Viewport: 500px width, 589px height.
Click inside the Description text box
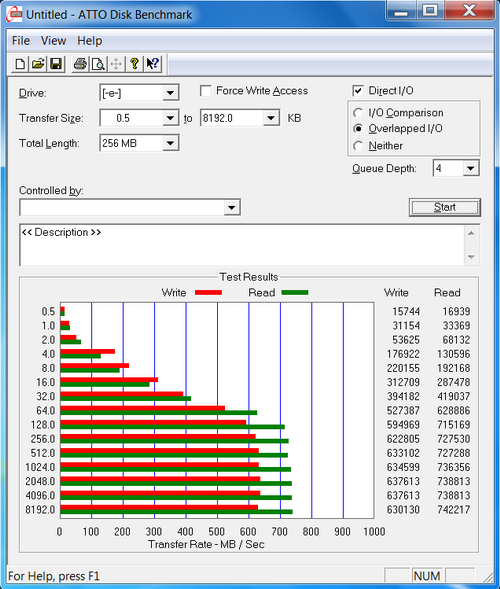point(242,245)
